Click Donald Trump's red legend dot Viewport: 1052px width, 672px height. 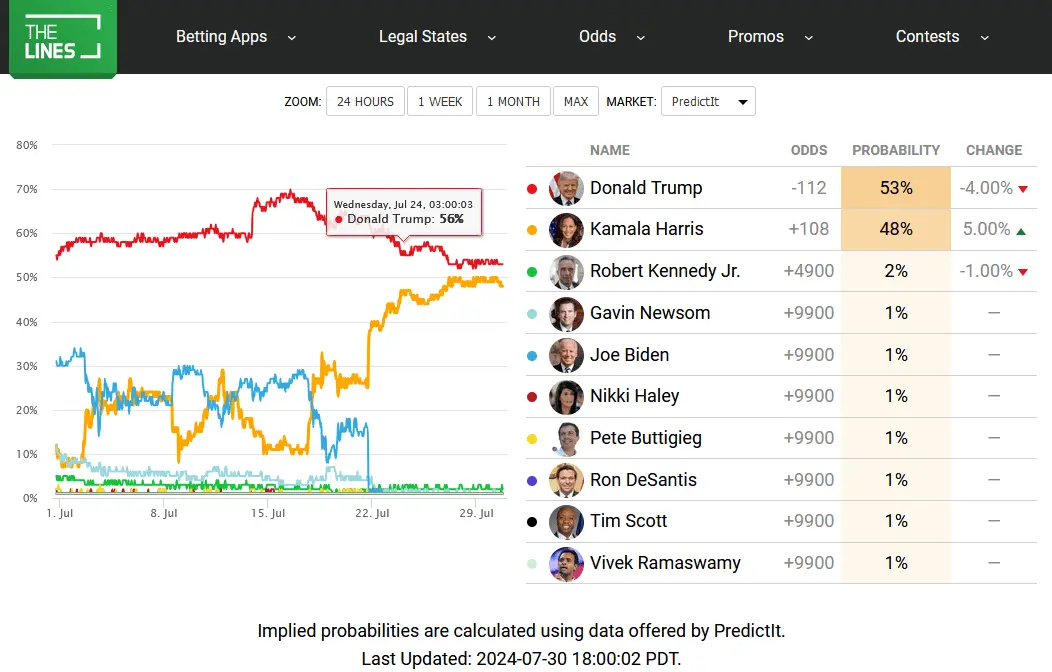coord(532,188)
